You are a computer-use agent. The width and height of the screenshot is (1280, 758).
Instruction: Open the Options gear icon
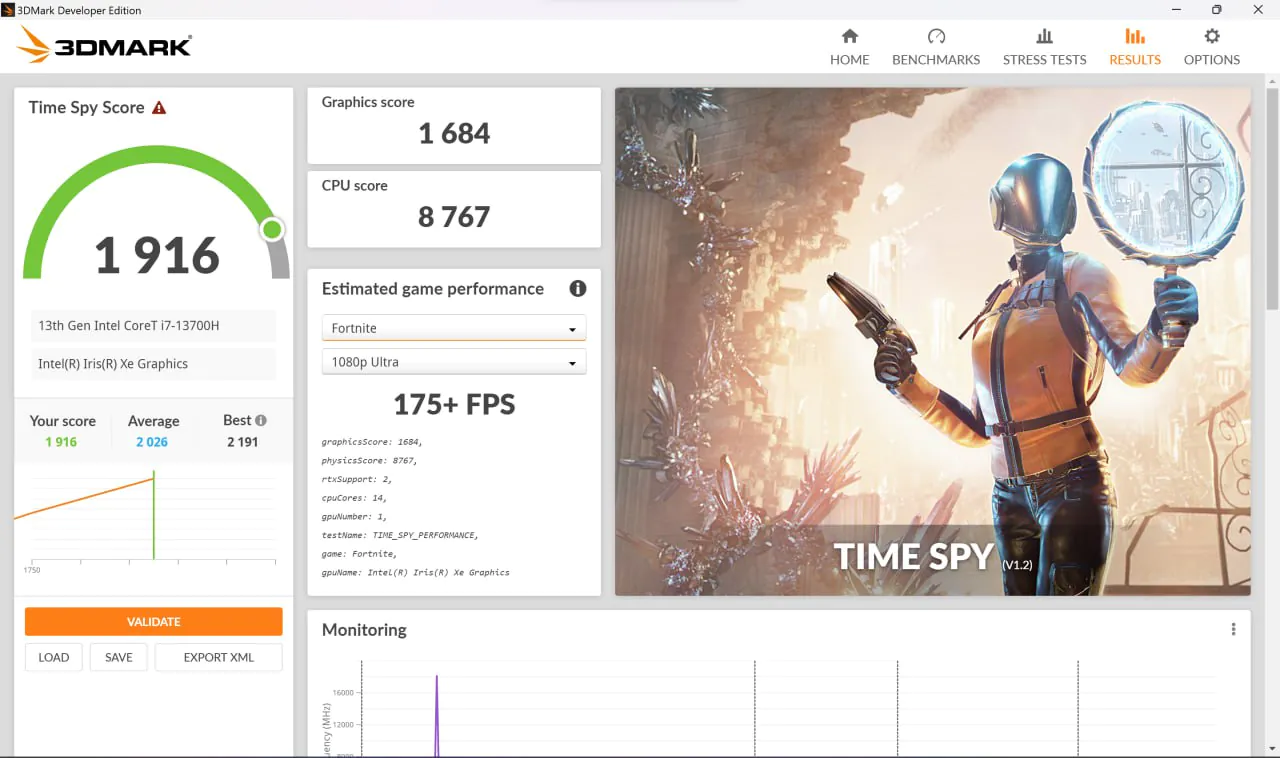(x=1212, y=36)
